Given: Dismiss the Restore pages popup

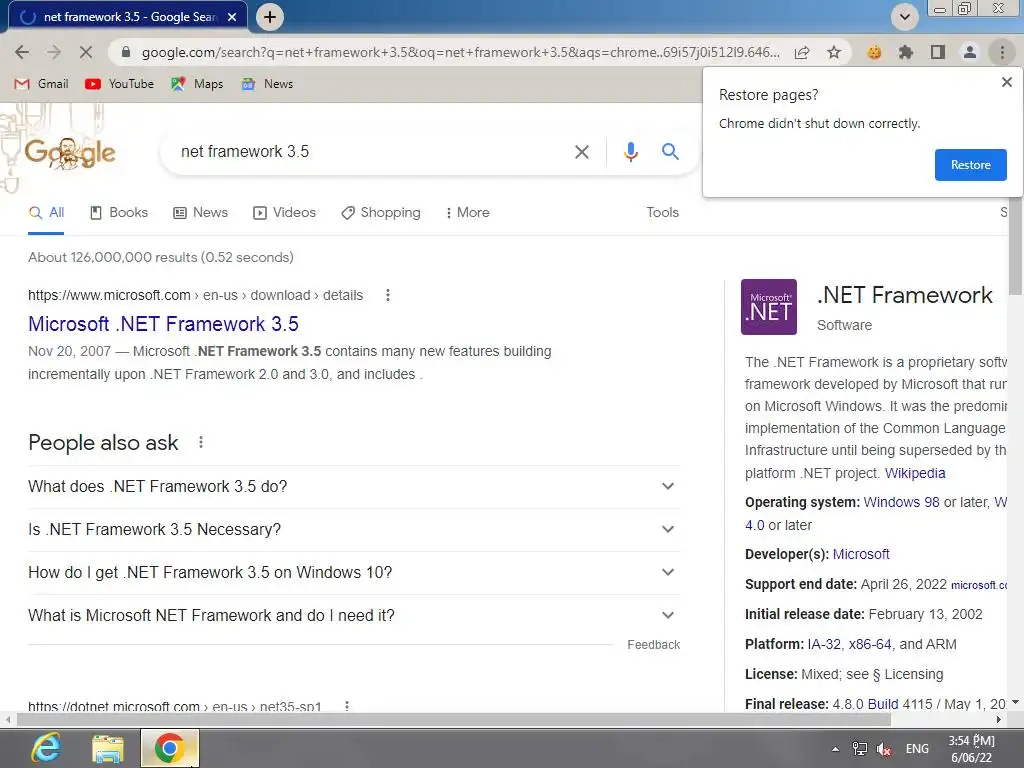Looking at the screenshot, I should coord(1006,82).
